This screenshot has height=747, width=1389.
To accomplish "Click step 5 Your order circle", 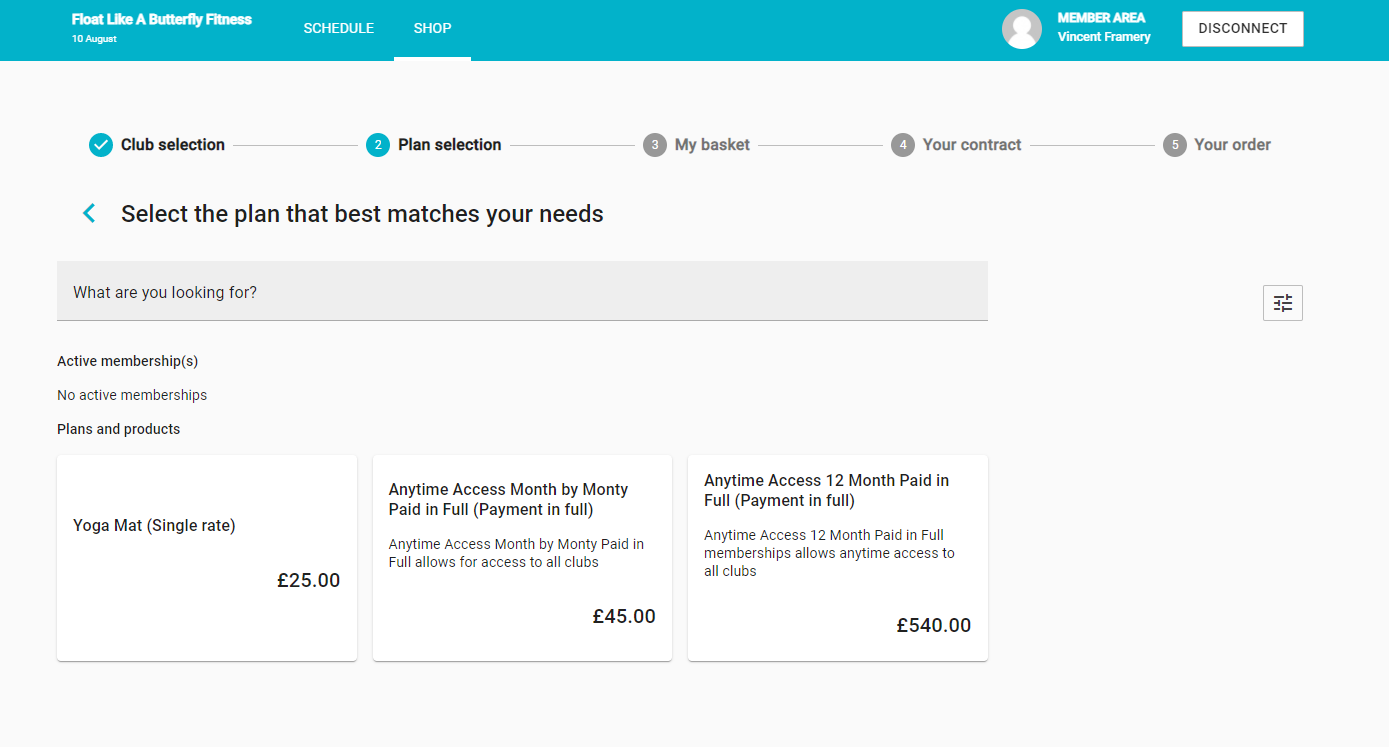I will (x=1174, y=145).
